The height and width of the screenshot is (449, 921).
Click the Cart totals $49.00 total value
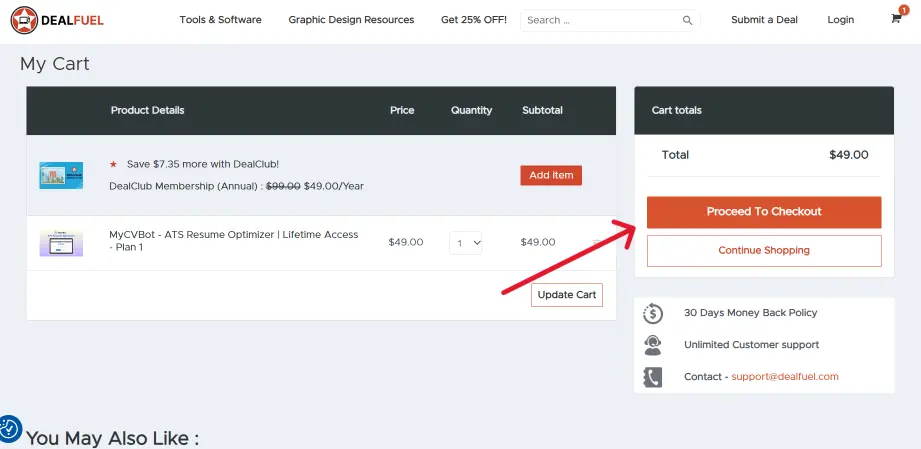pyautogui.click(x=849, y=155)
